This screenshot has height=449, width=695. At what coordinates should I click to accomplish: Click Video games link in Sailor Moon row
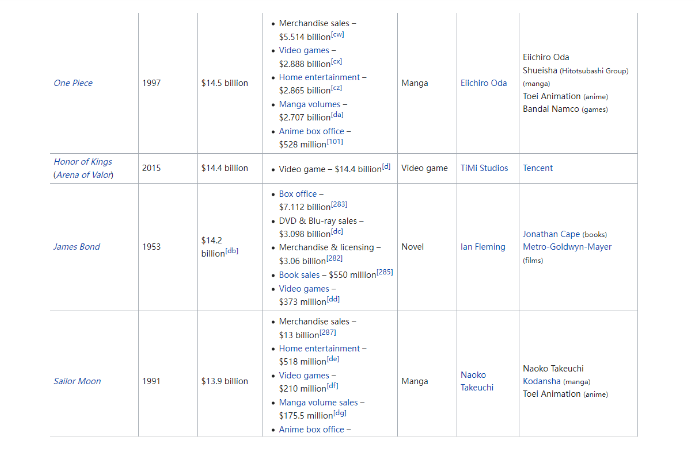pyautogui.click(x=304, y=375)
